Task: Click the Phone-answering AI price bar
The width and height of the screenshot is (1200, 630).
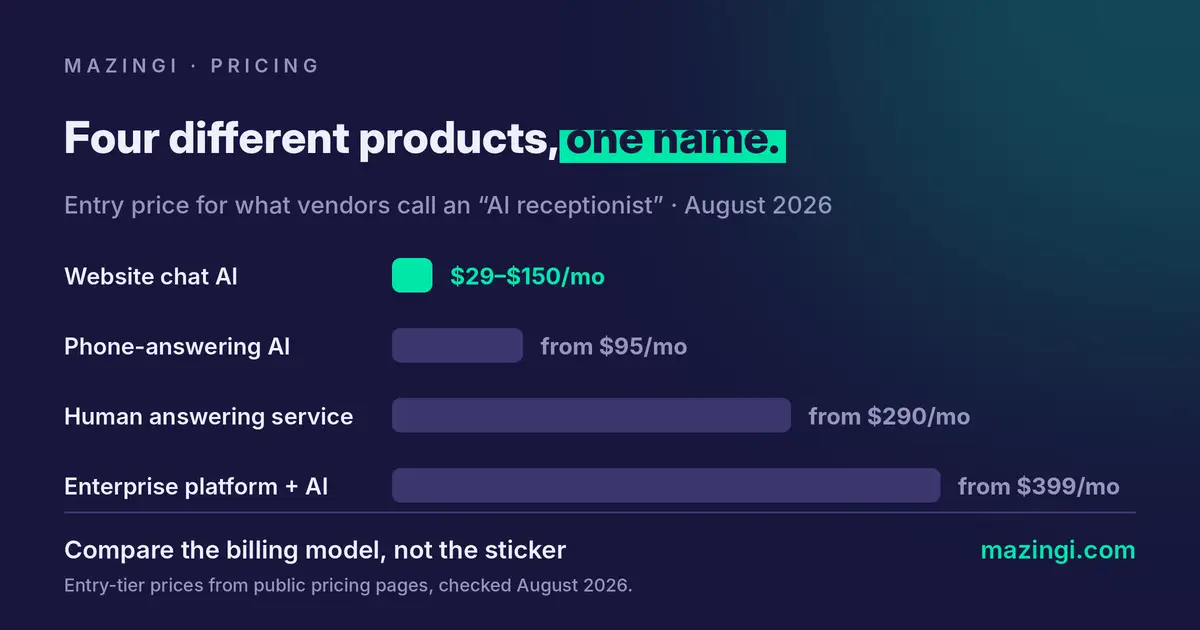Action: pos(457,346)
